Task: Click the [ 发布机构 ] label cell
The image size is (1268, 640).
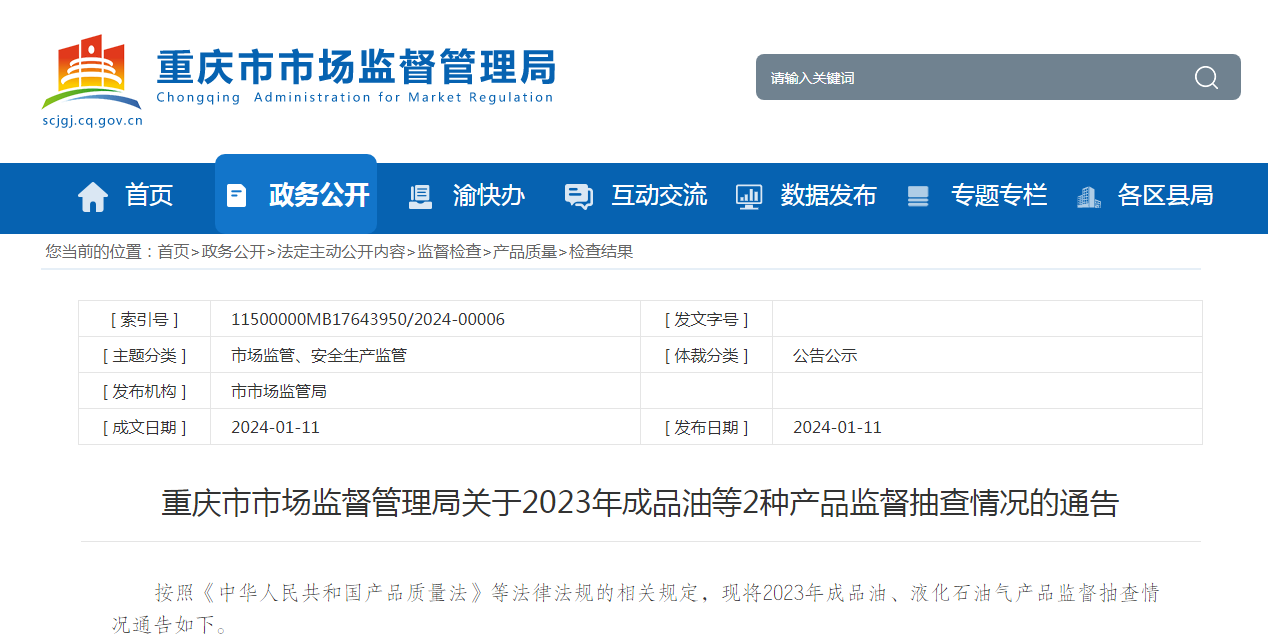Action: [x=145, y=391]
